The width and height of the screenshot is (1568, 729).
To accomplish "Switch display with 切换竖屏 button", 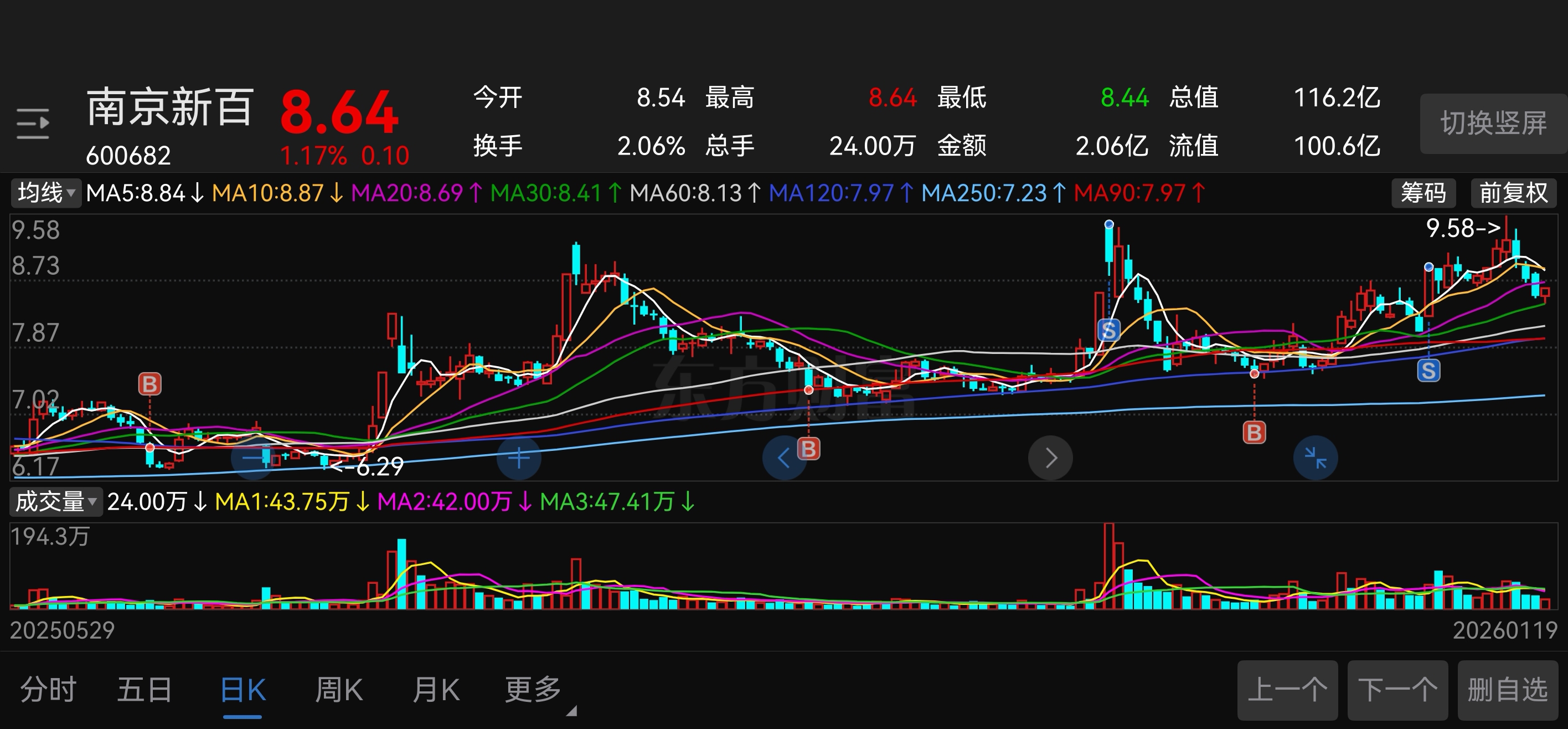I will pos(1493,124).
